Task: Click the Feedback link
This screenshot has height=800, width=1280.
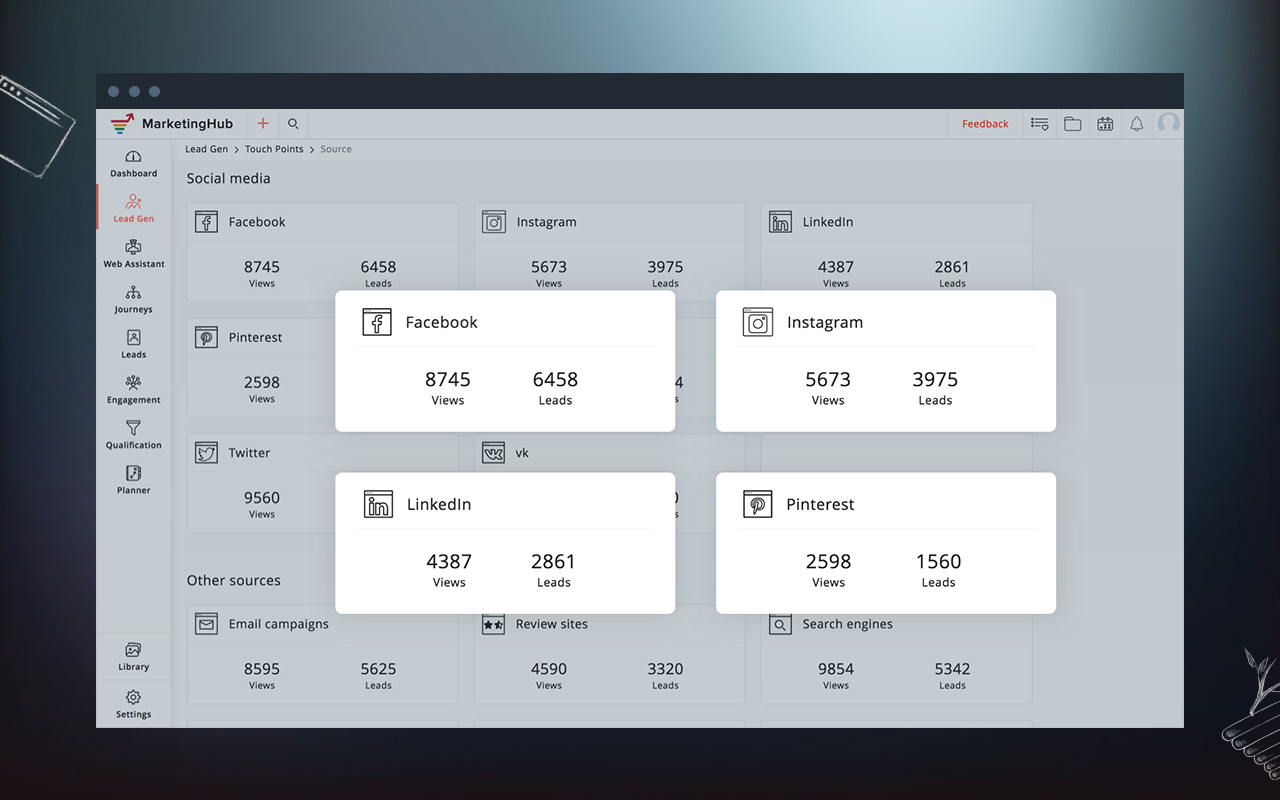Action: [x=985, y=124]
